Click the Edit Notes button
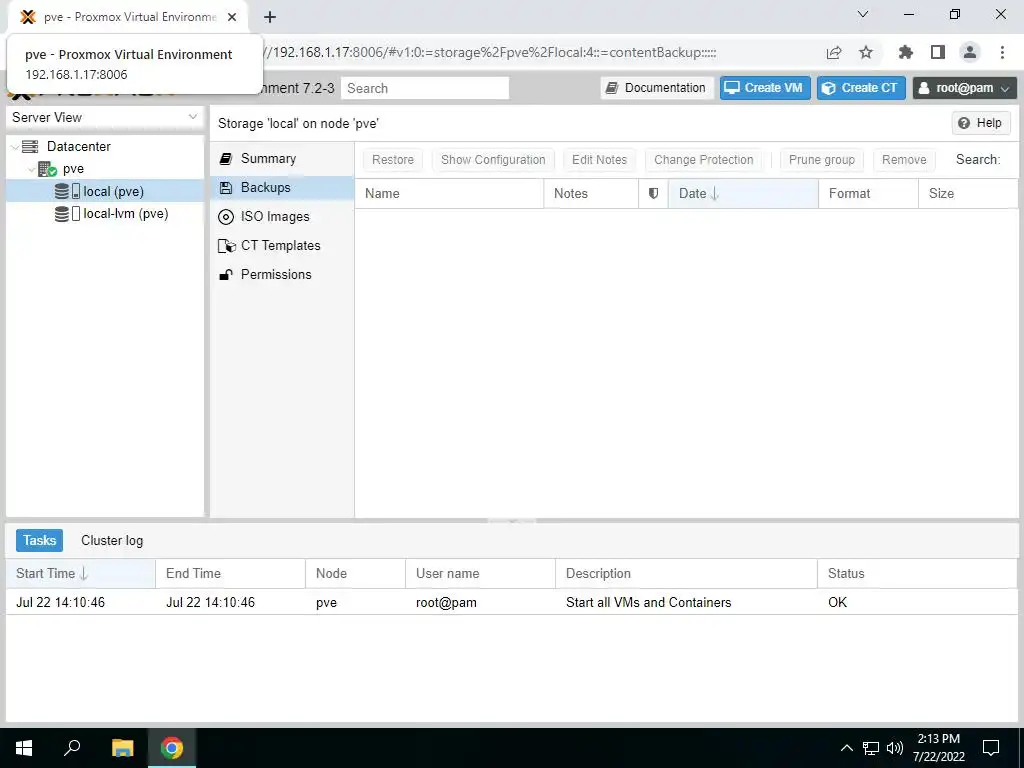The image size is (1024, 768). coord(600,160)
